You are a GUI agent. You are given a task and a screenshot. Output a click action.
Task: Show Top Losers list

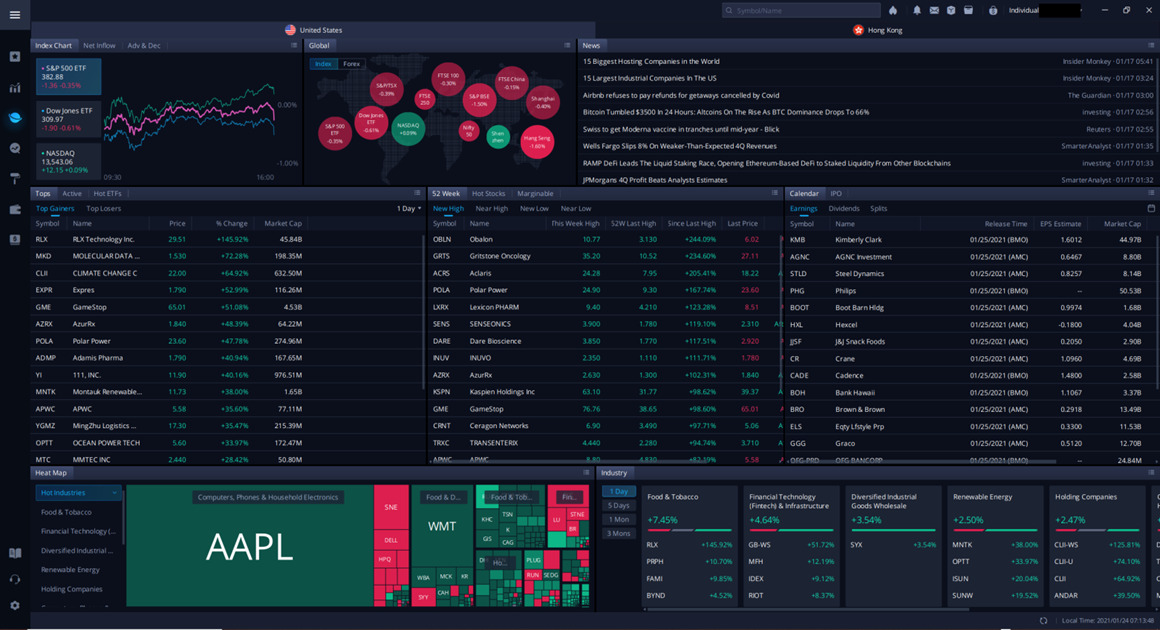click(x=104, y=209)
